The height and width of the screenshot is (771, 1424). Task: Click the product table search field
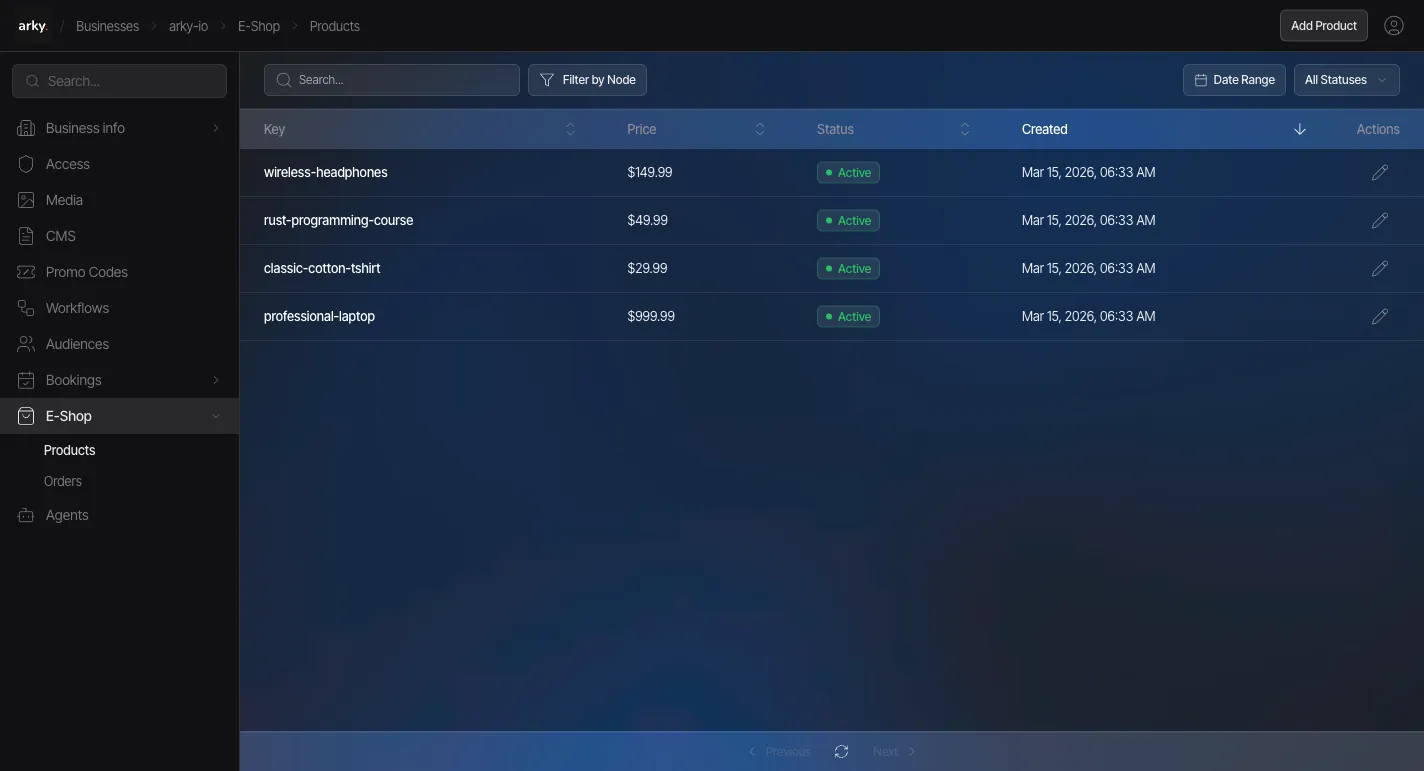[x=391, y=80]
